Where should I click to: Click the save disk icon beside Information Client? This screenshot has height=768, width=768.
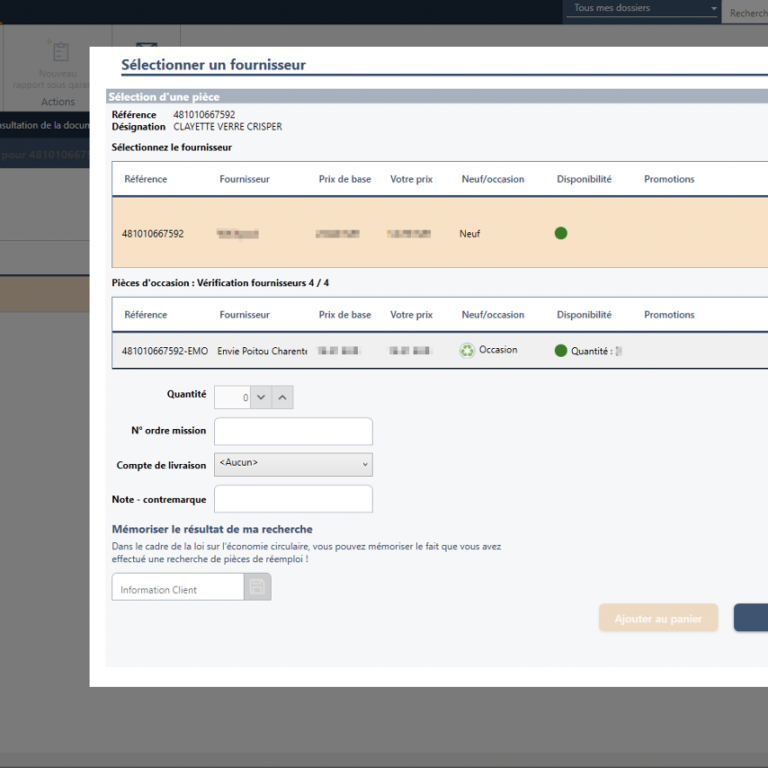pyautogui.click(x=257, y=588)
